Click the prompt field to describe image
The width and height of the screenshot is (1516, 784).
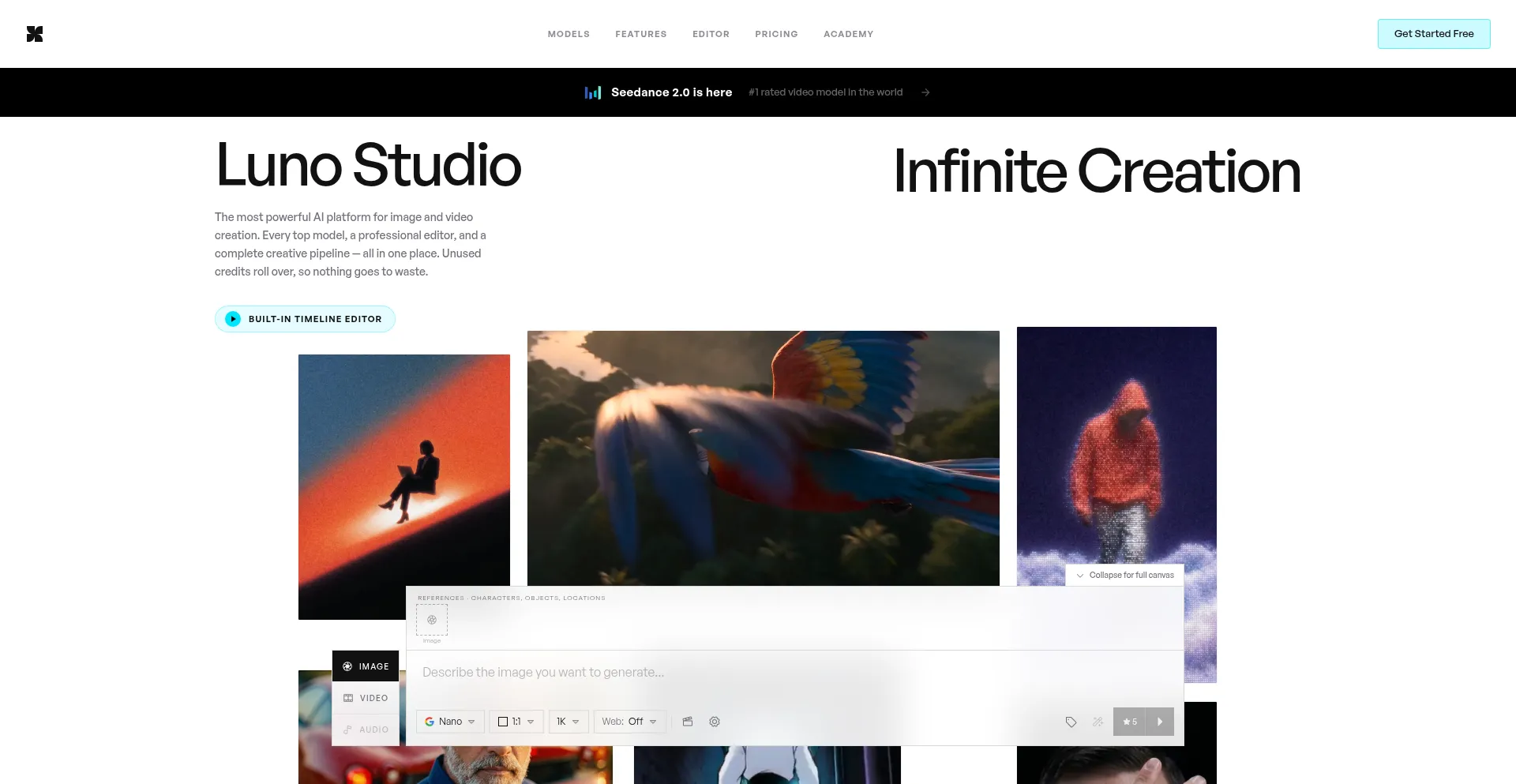[x=794, y=673]
